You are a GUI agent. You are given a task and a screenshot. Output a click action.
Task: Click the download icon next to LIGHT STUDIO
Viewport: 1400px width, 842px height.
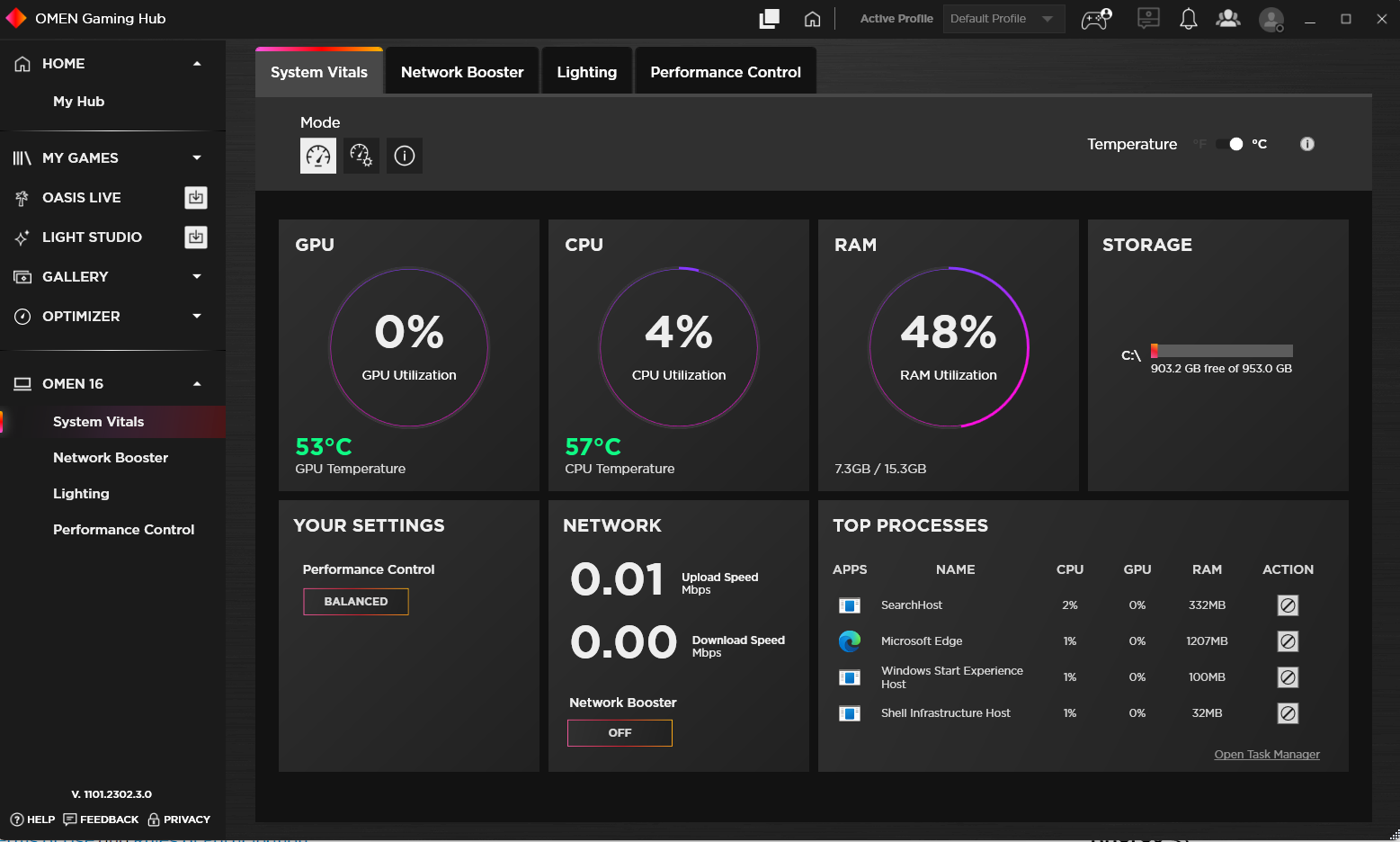pyautogui.click(x=196, y=237)
